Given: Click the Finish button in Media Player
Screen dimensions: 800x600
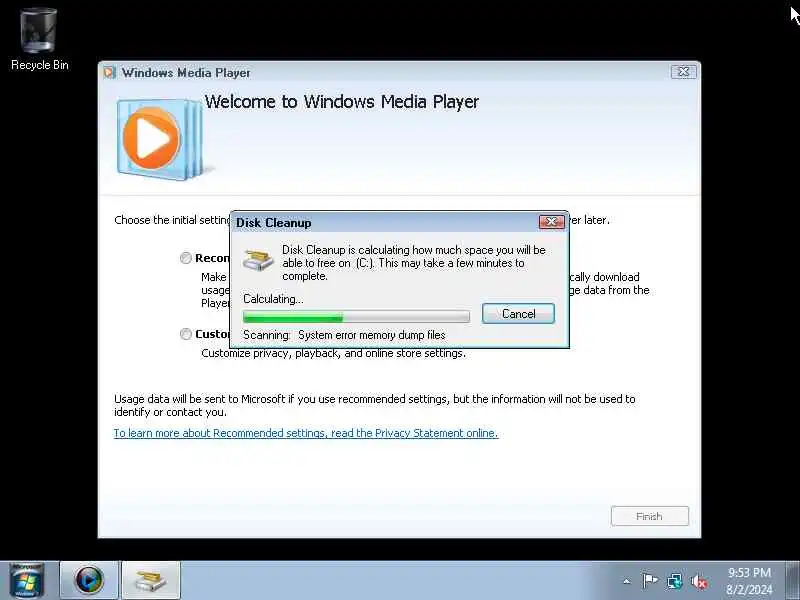Looking at the screenshot, I should pyautogui.click(x=649, y=516).
